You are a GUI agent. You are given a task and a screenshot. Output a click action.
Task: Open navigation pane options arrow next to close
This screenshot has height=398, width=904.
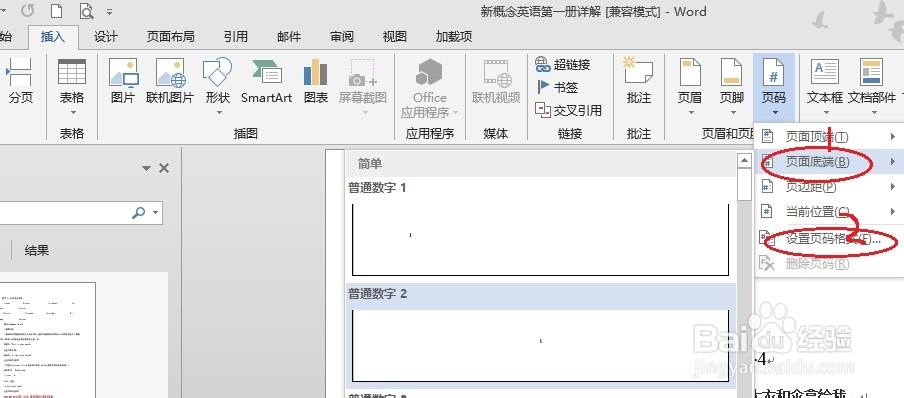(147, 168)
